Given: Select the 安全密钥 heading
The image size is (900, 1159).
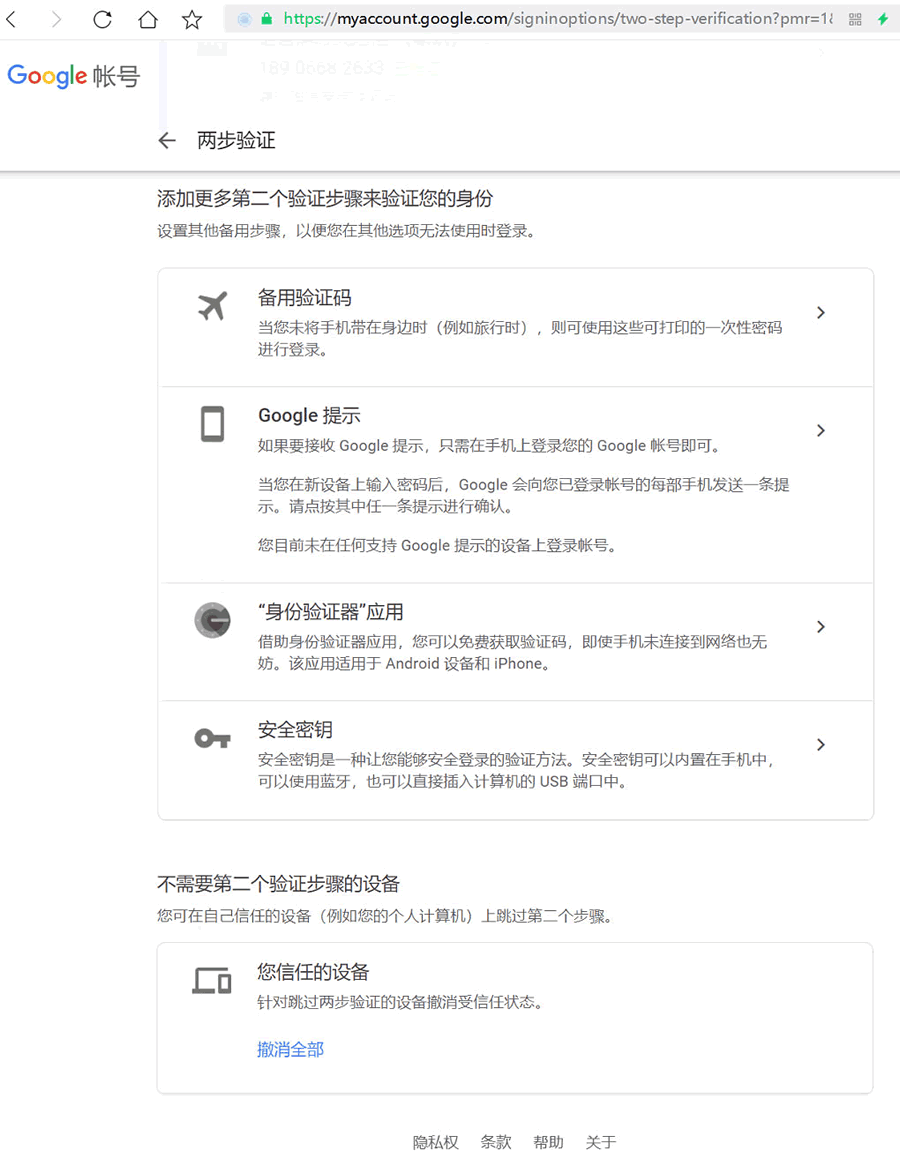Looking at the screenshot, I should 295,730.
